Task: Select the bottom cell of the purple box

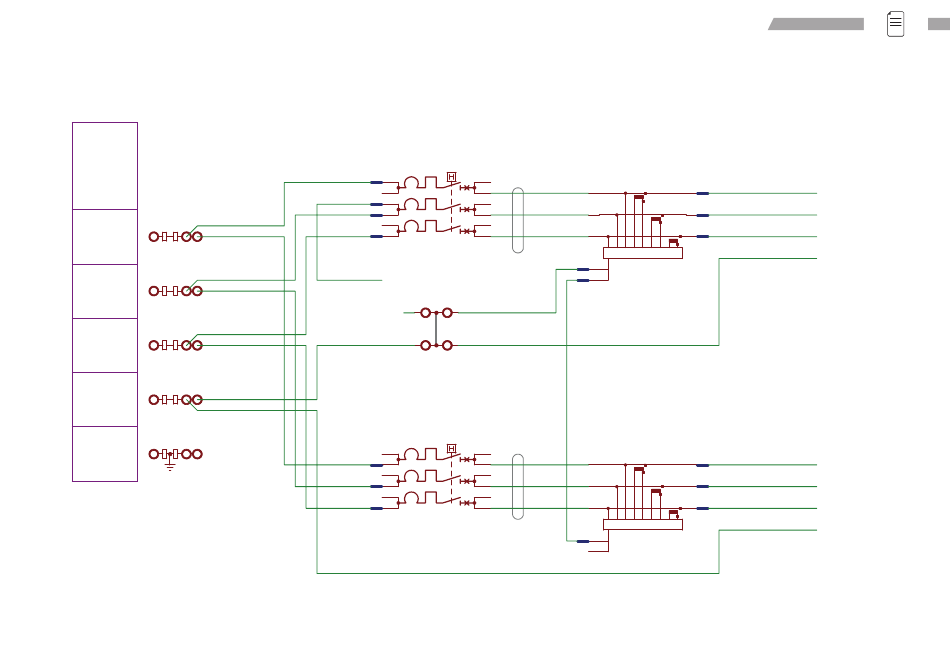Action: 105,454
